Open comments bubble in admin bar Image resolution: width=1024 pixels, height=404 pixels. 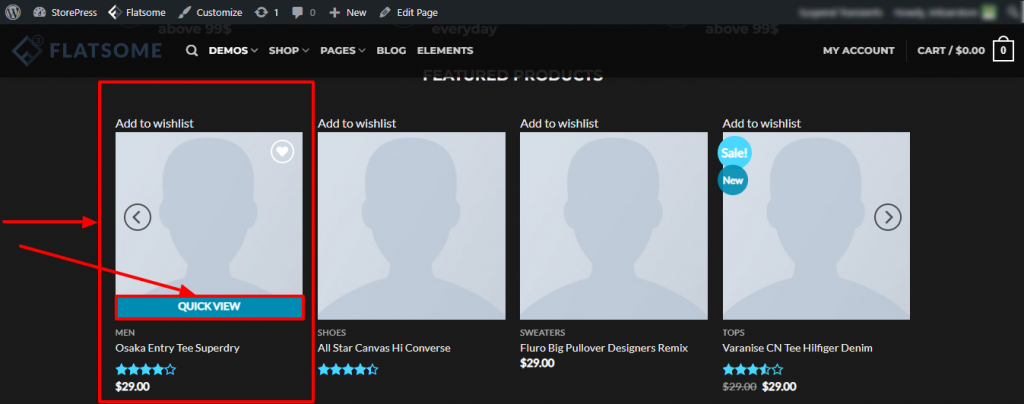coord(304,12)
